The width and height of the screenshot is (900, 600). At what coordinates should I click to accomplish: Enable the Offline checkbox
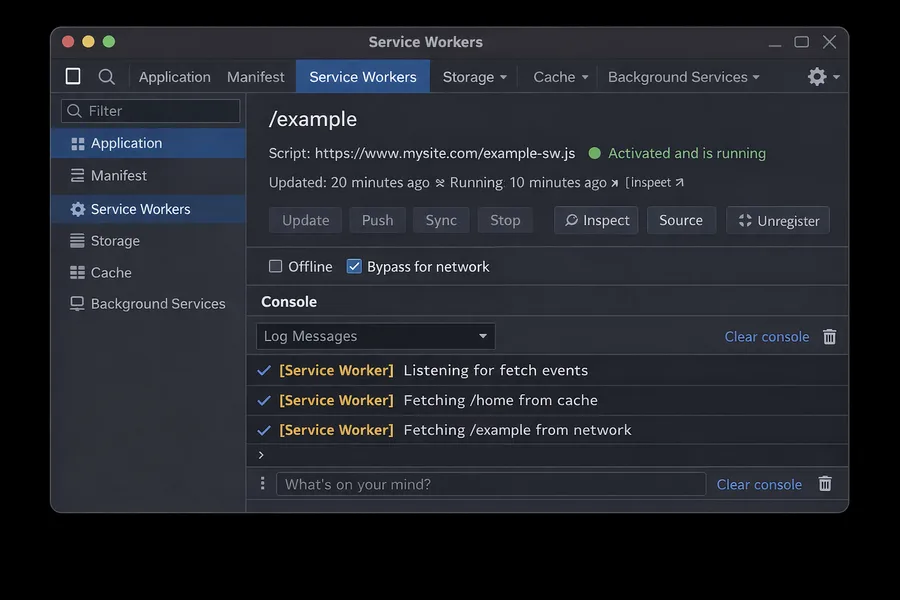pyautogui.click(x=276, y=266)
